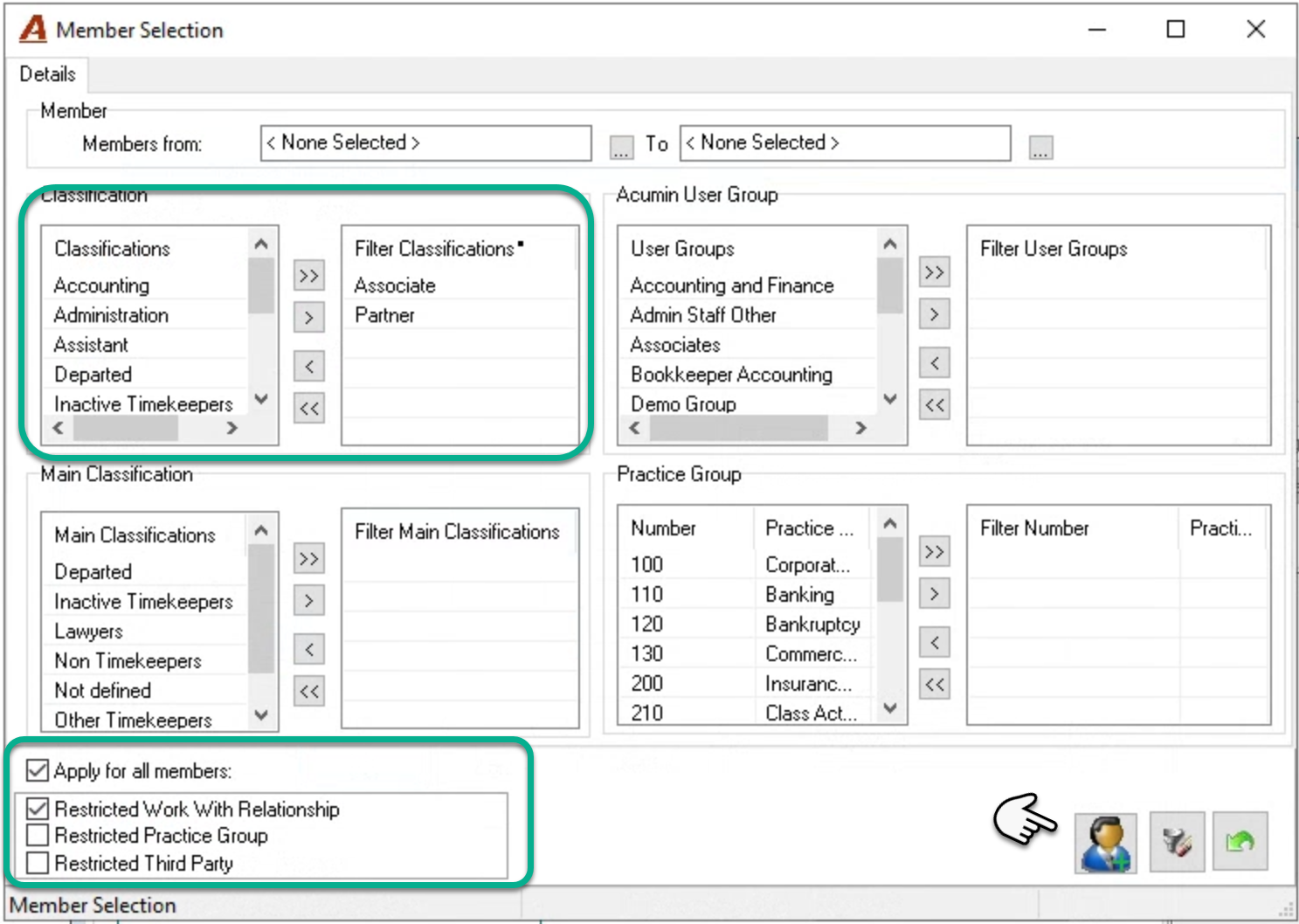This screenshot has height=924, width=1299.
Task: Move selected User Group with > button
Action: (935, 314)
